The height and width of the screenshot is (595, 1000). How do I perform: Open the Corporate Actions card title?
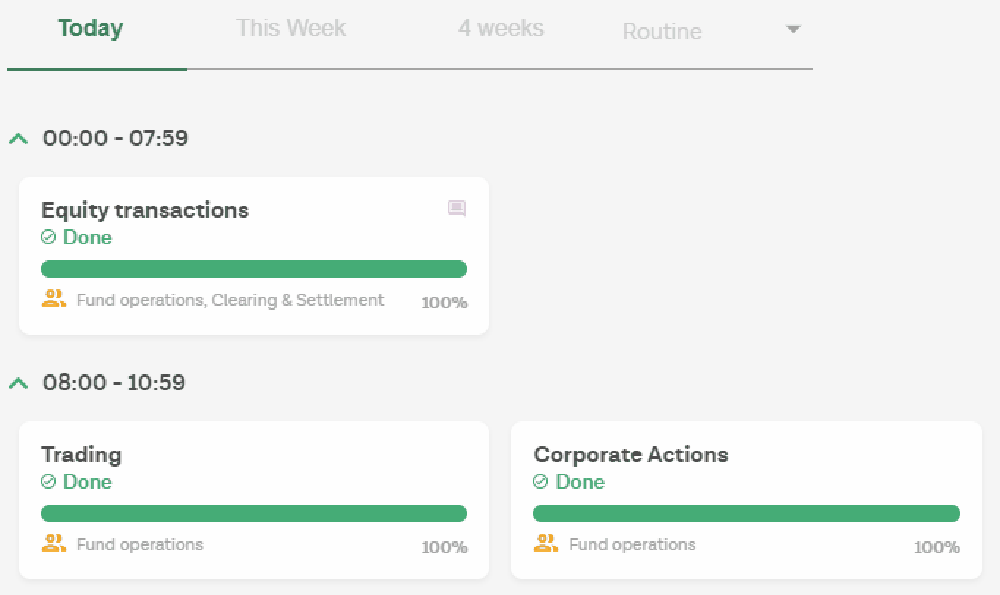click(x=631, y=455)
